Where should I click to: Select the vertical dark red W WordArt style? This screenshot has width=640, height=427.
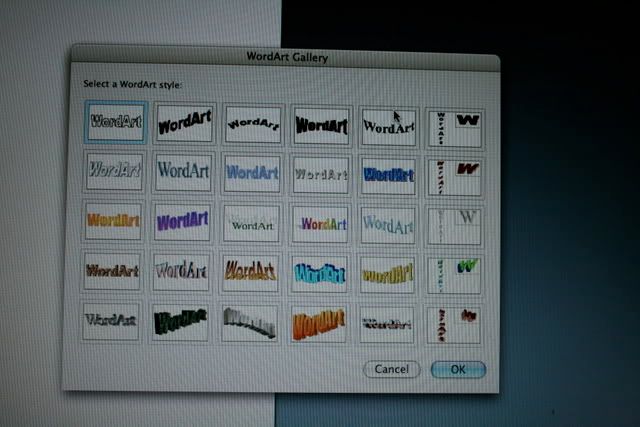454,178
